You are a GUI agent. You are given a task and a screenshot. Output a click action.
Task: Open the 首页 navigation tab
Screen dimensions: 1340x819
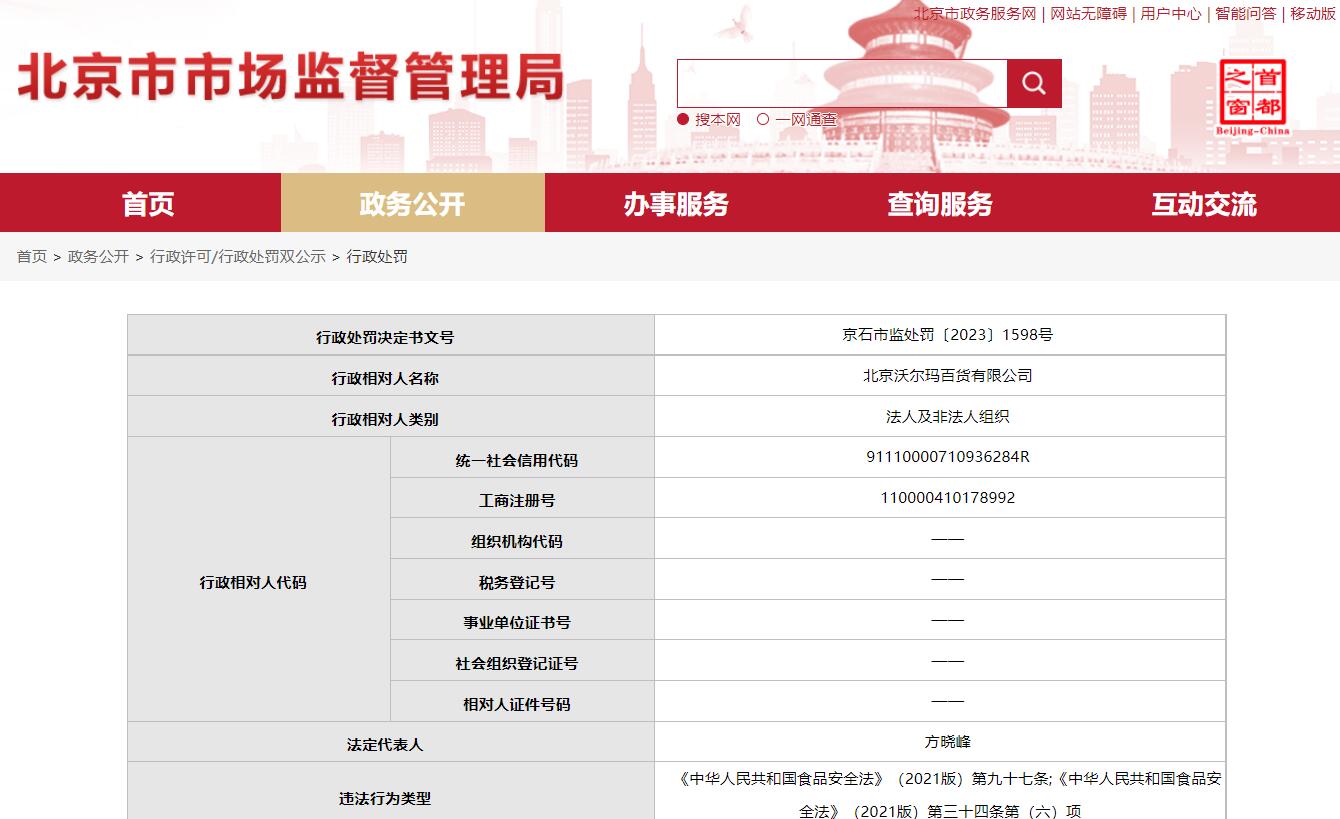pyautogui.click(x=148, y=203)
